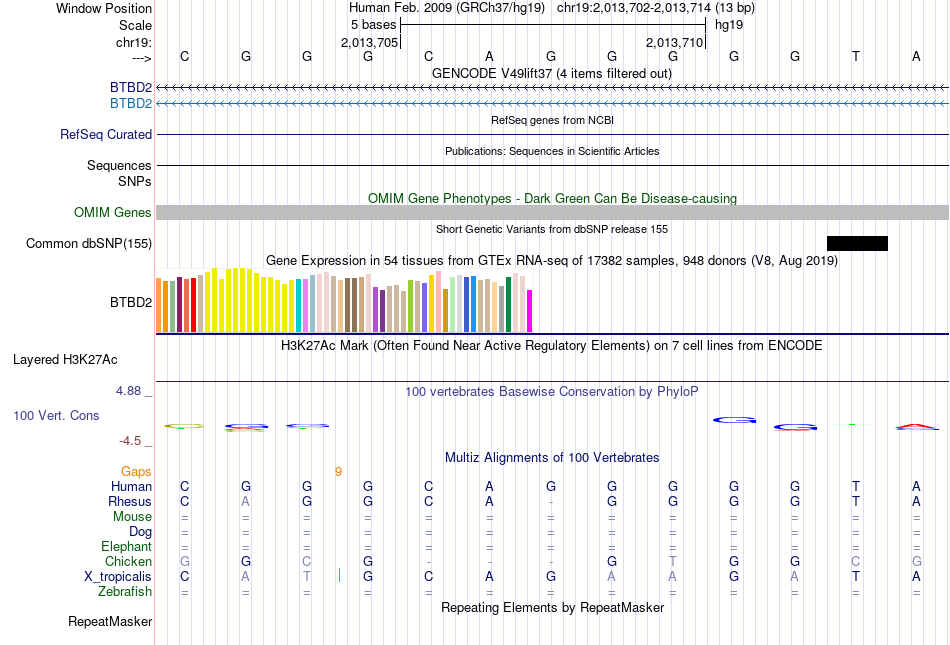Click 'Human Feb. 2009 (GRCh37/hg19)' assembly text
950x645 pixels.
tap(447, 8)
